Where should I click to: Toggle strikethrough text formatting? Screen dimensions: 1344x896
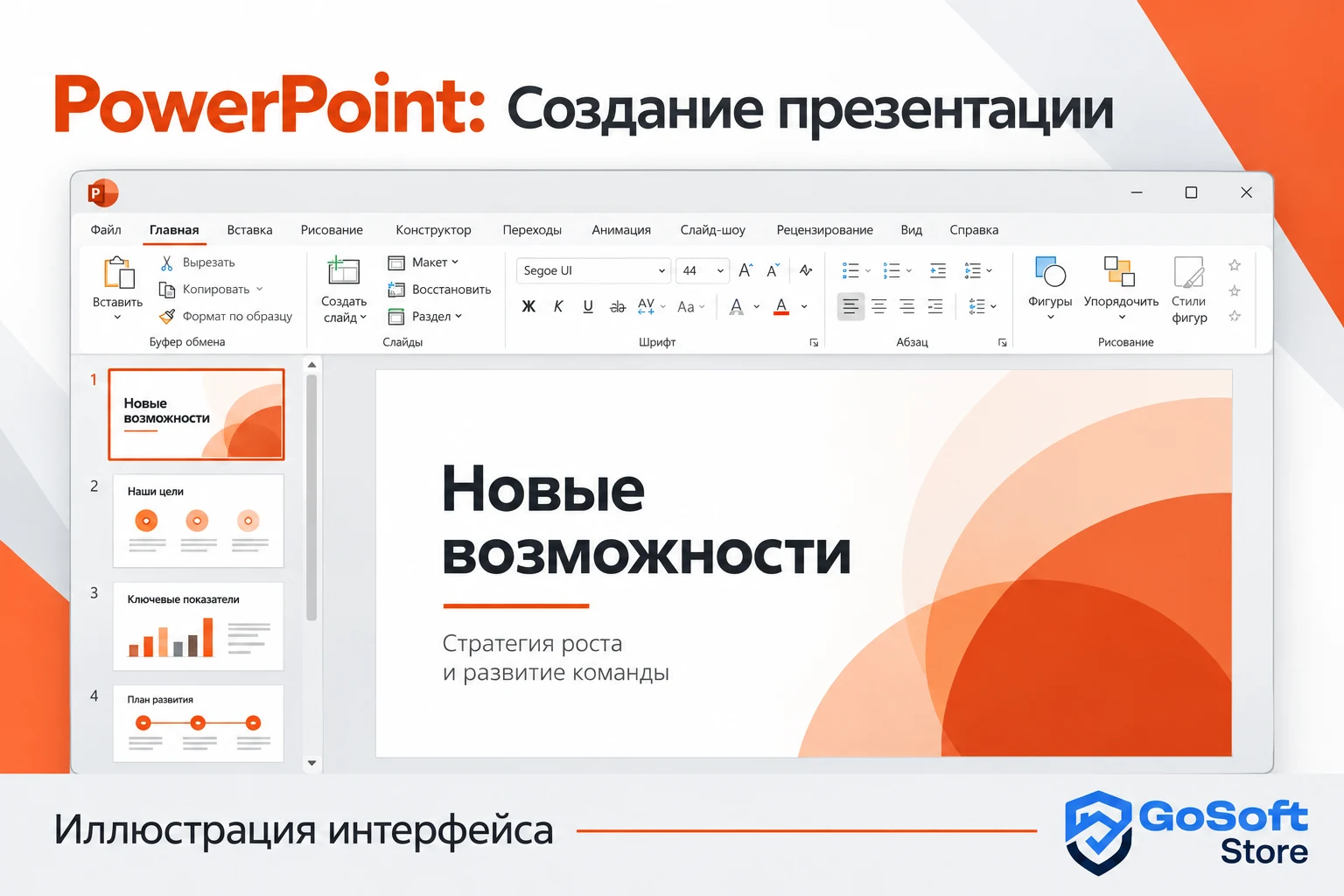pyautogui.click(x=618, y=306)
